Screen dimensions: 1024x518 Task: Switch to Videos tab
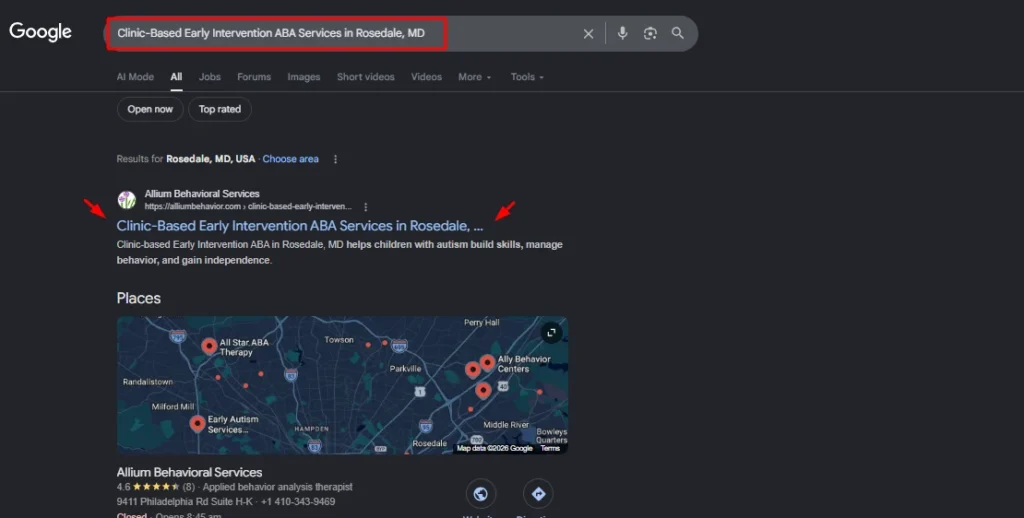[x=426, y=77]
